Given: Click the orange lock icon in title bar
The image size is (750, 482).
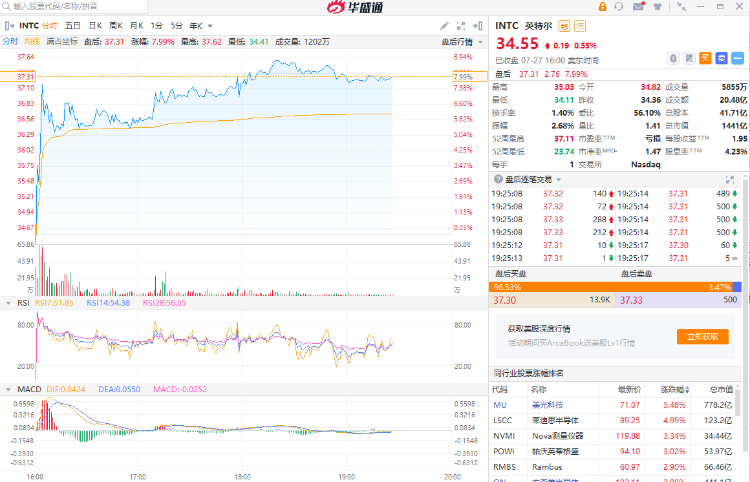Looking at the screenshot, I should click(602, 7).
